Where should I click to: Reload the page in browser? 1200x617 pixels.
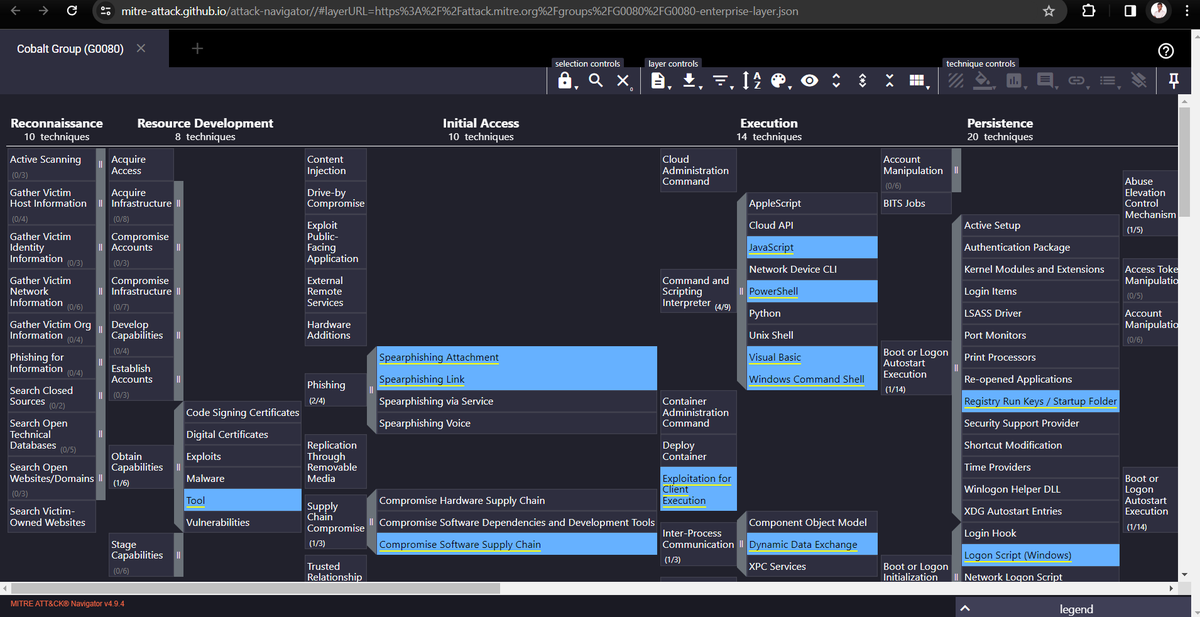(x=71, y=11)
